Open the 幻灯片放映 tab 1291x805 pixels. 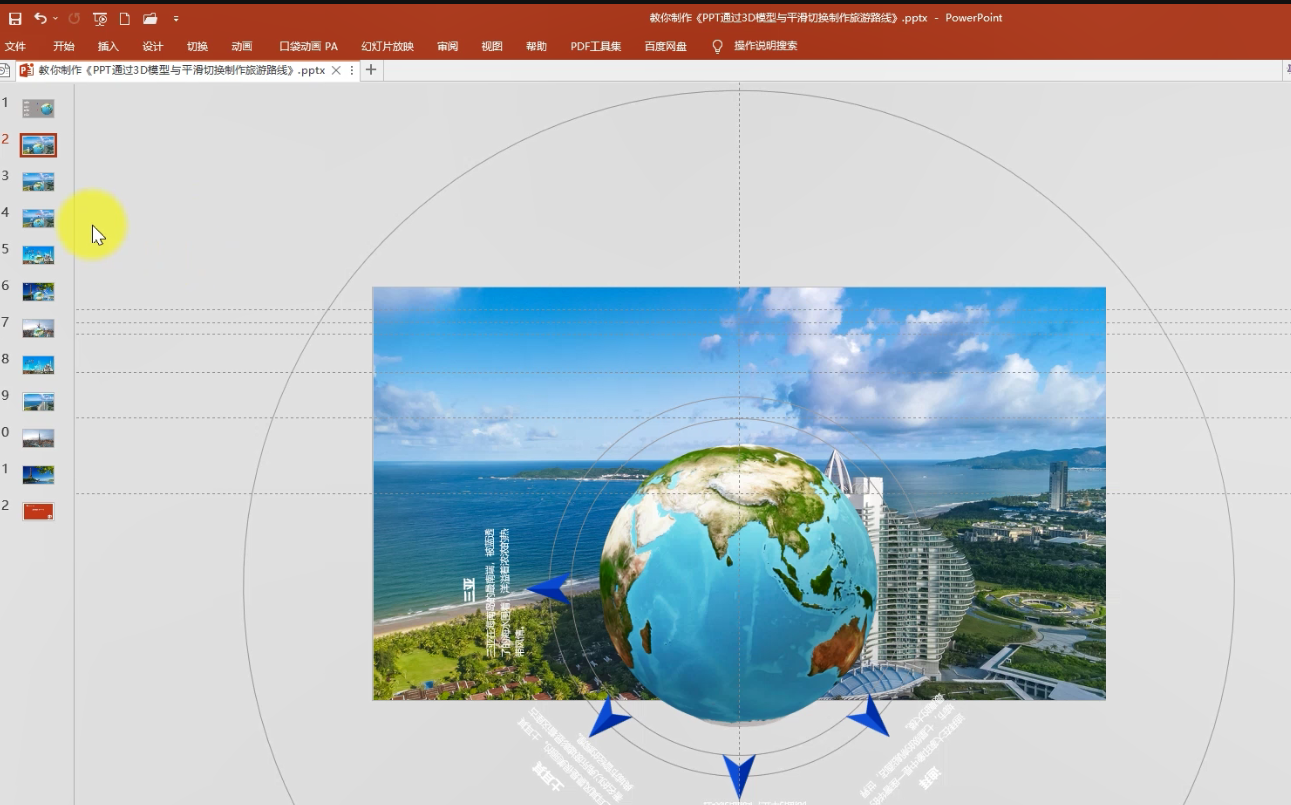tap(387, 46)
